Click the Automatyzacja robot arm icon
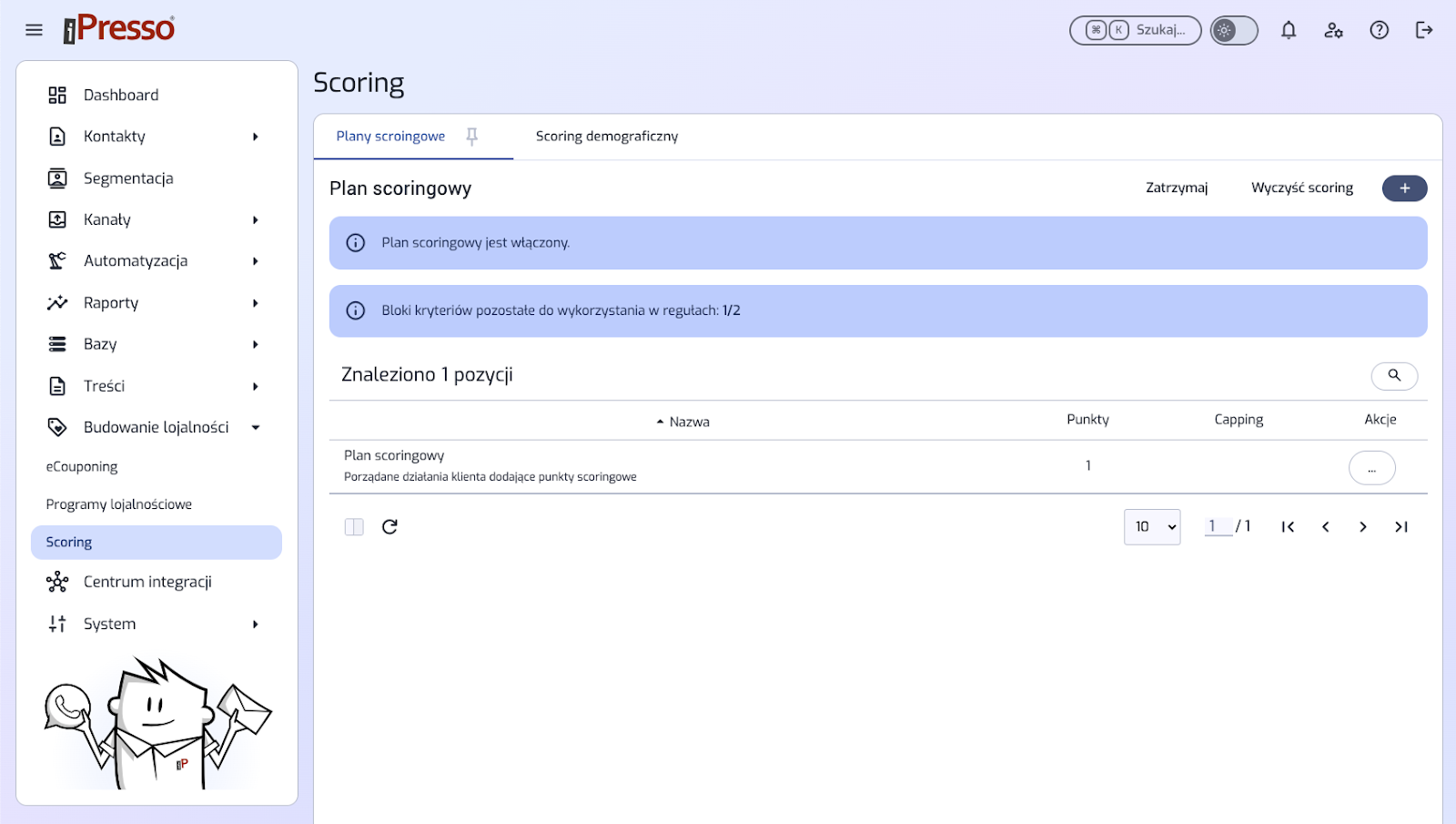 pos(57,261)
